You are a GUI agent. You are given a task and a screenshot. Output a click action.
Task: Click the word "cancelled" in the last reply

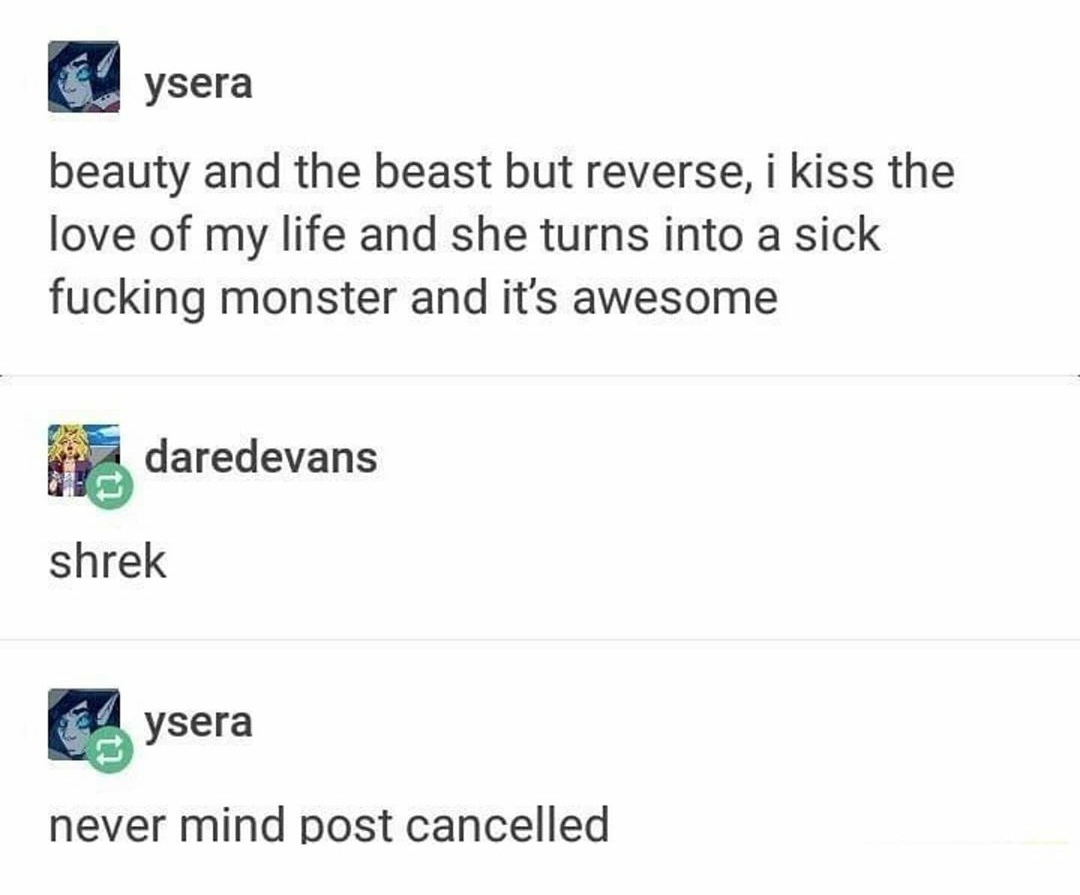pos(508,824)
